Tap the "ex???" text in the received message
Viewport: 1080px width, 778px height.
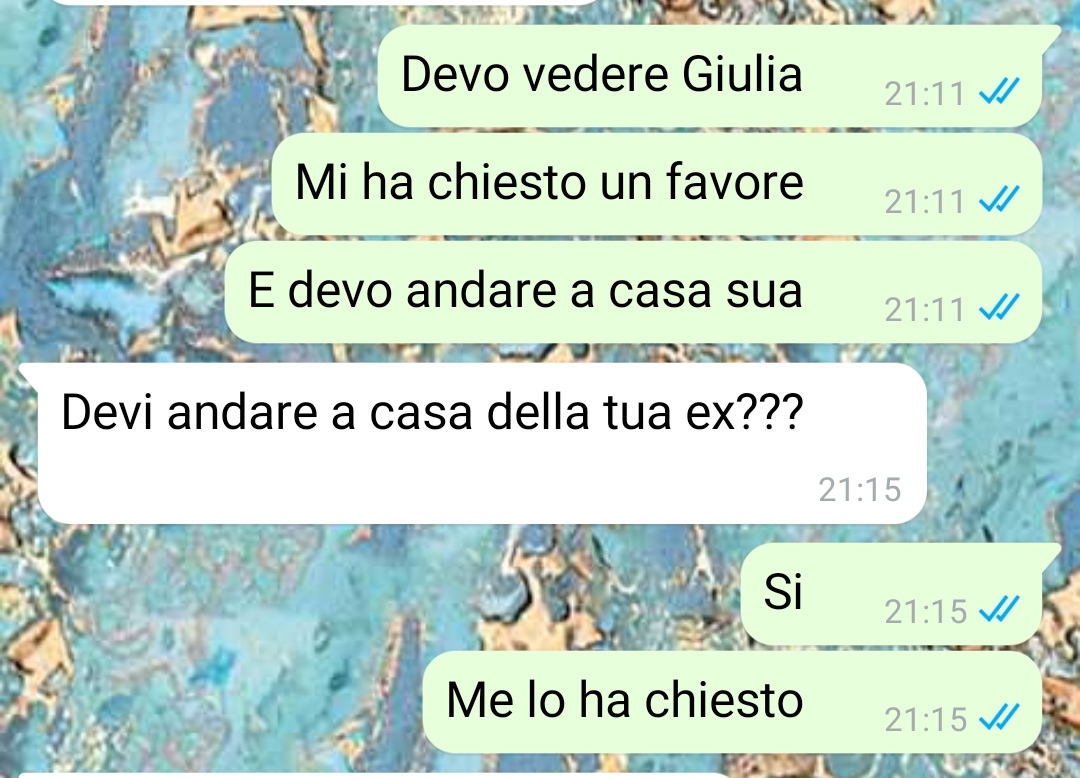tap(745, 414)
